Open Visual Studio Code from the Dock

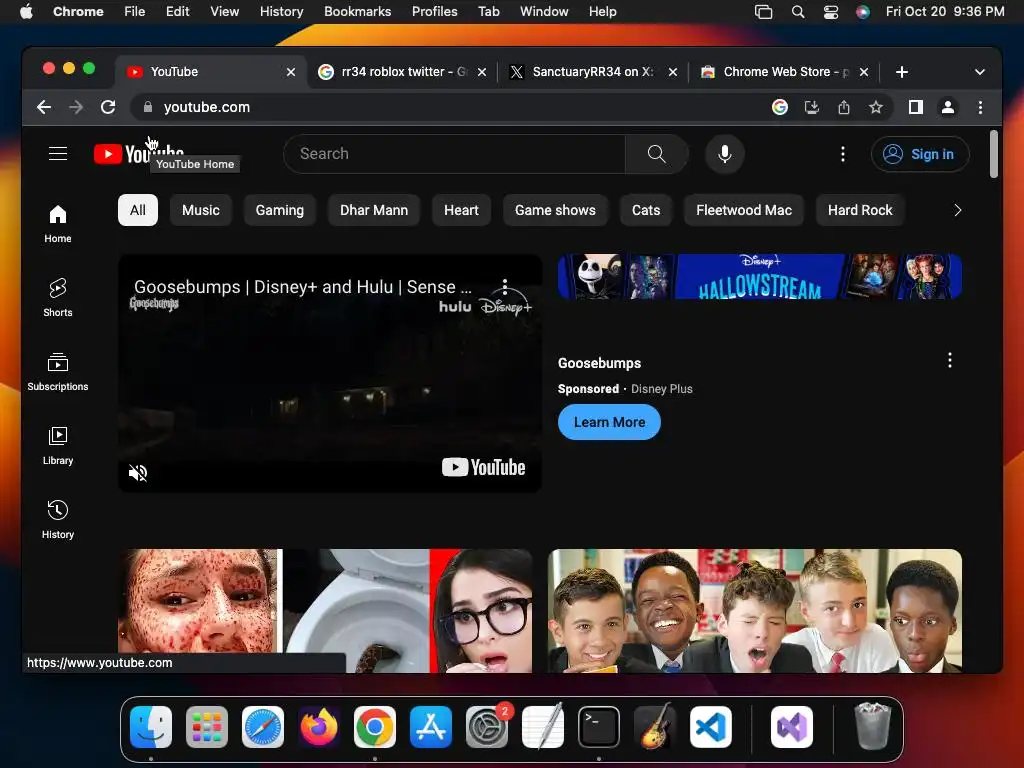coord(711,727)
